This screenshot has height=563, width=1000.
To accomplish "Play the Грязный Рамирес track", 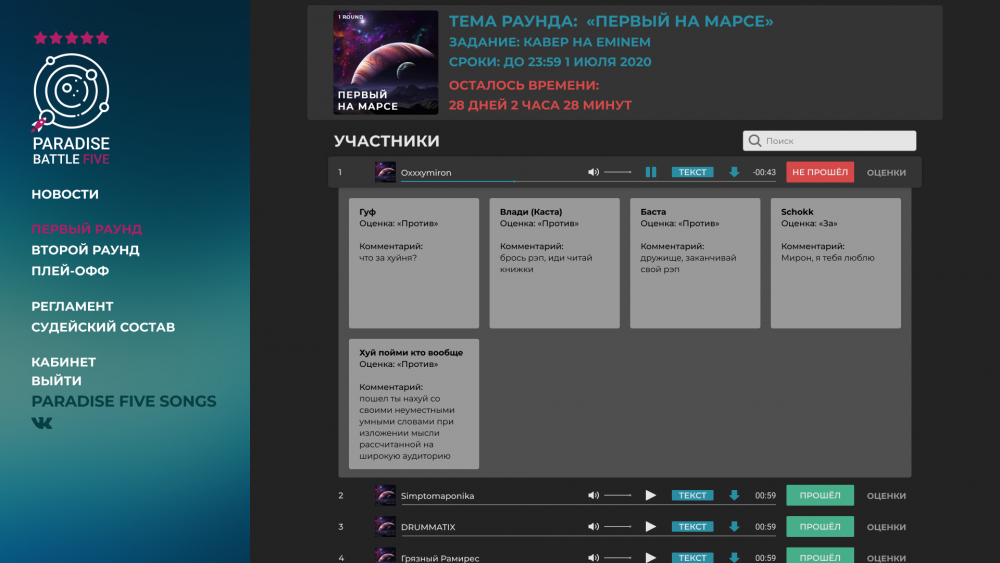I will click(x=651, y=557).
